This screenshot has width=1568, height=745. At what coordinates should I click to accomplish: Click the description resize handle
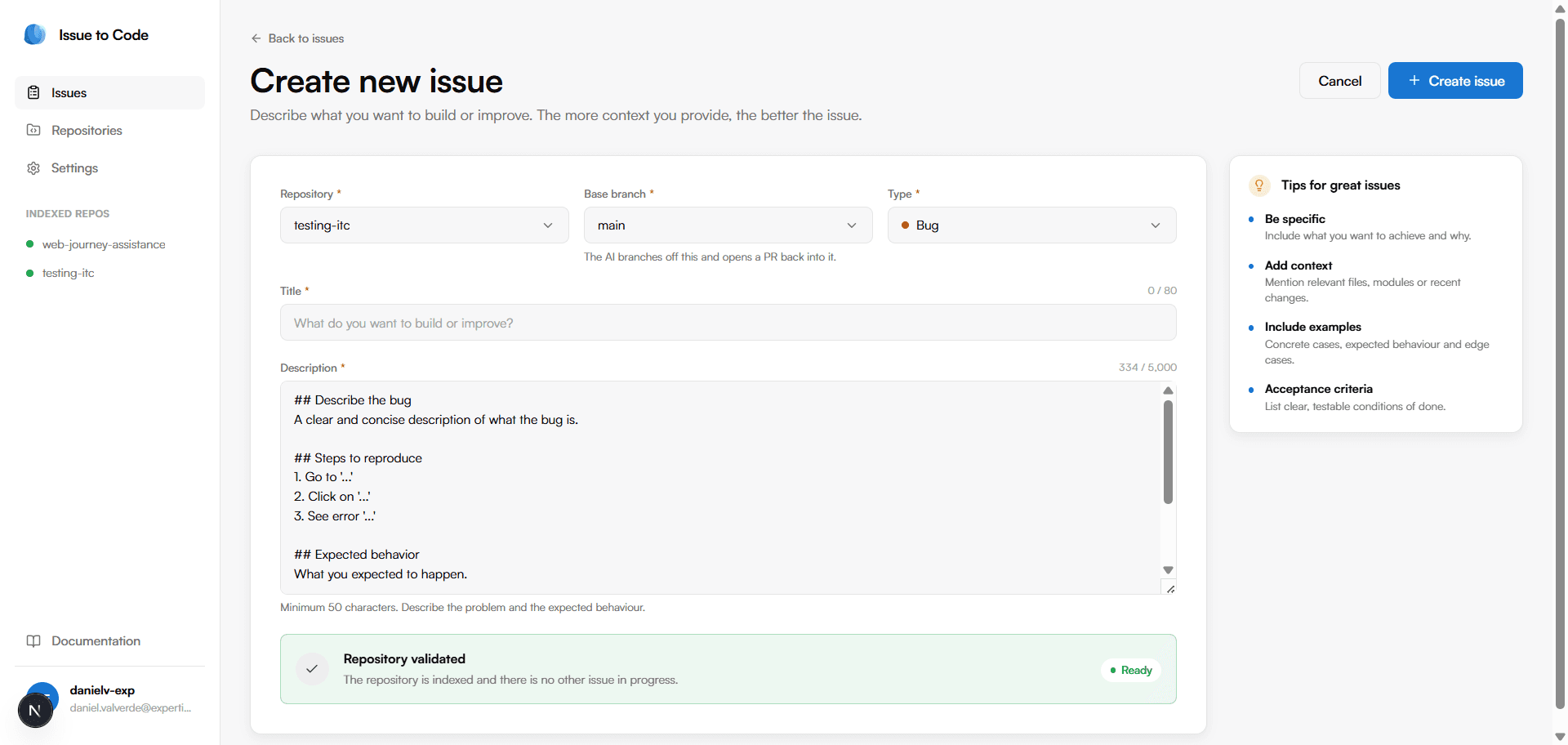[1170, 588]
